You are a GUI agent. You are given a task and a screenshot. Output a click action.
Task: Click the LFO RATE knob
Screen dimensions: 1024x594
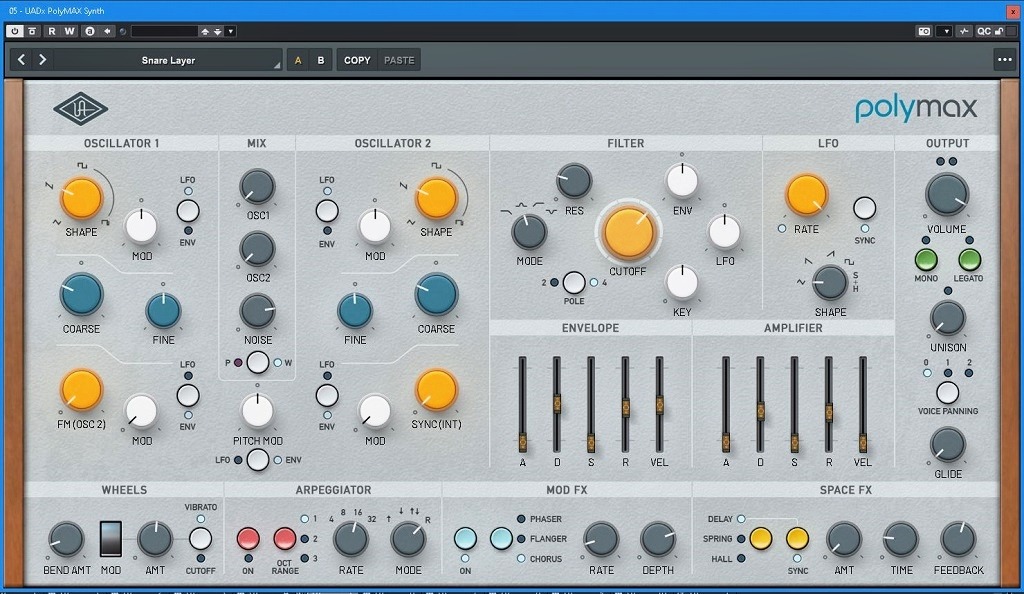(x=807, y=195)
